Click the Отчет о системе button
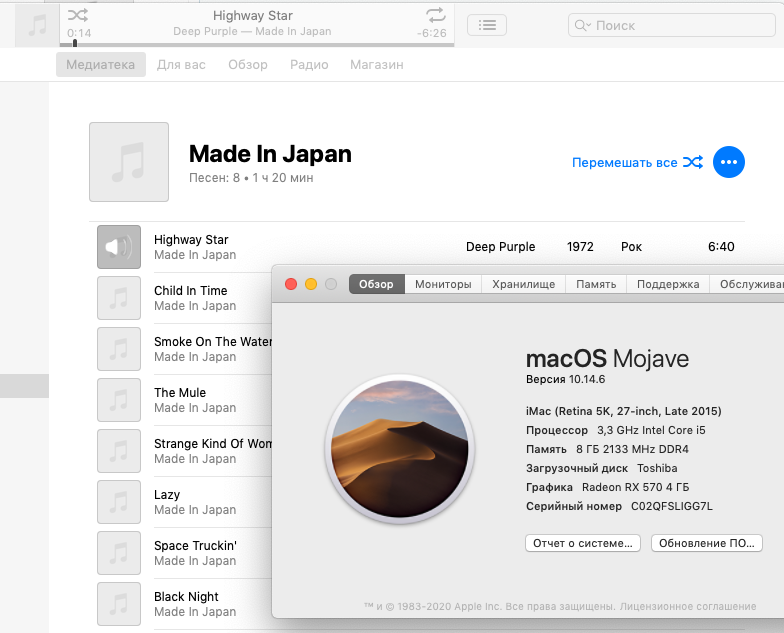Image resolution: width=784 pixels, height=633 pixels. (x=582, y=543)
